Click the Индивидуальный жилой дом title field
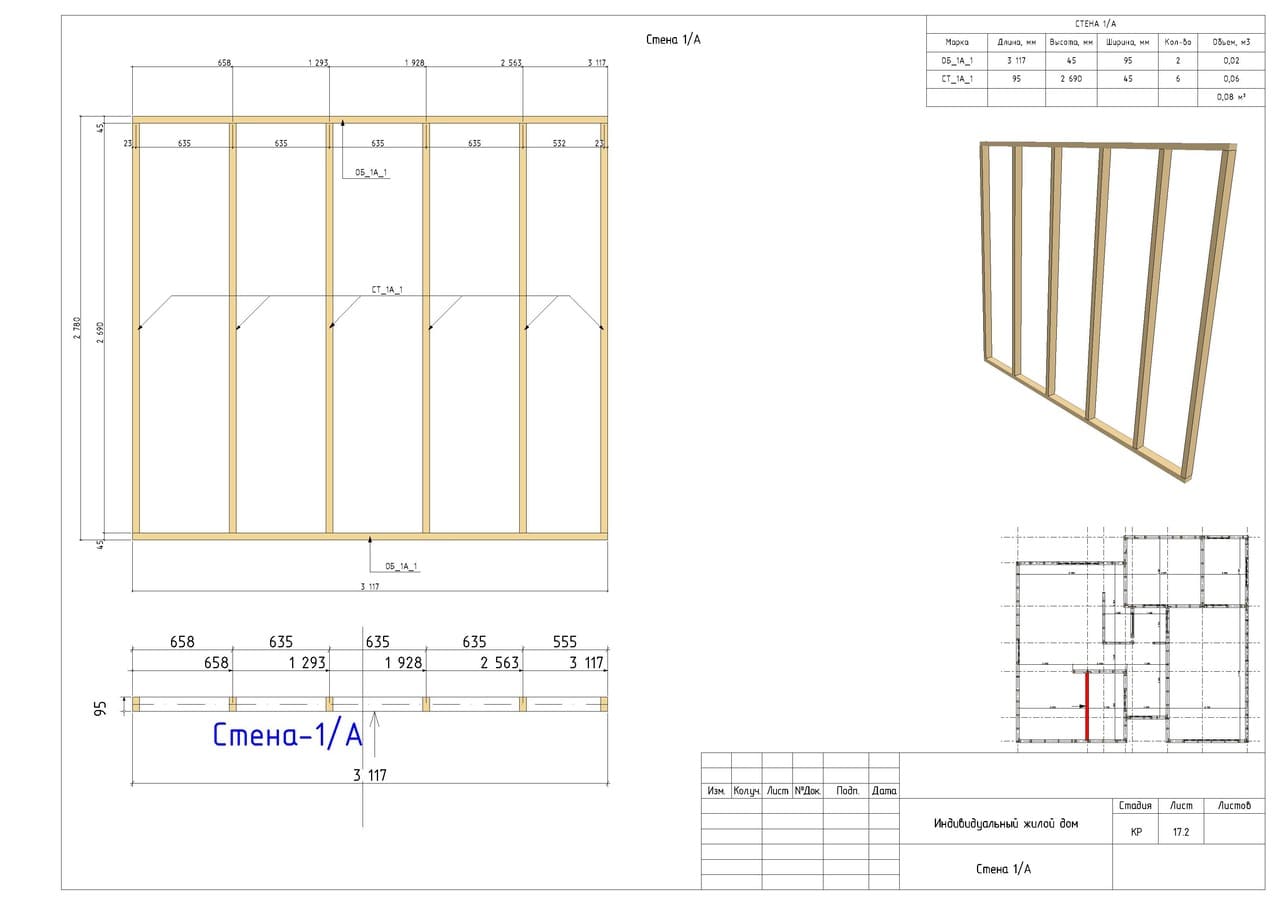Viewport: 1280px width, 905px height. click(x=1005, y=824)
